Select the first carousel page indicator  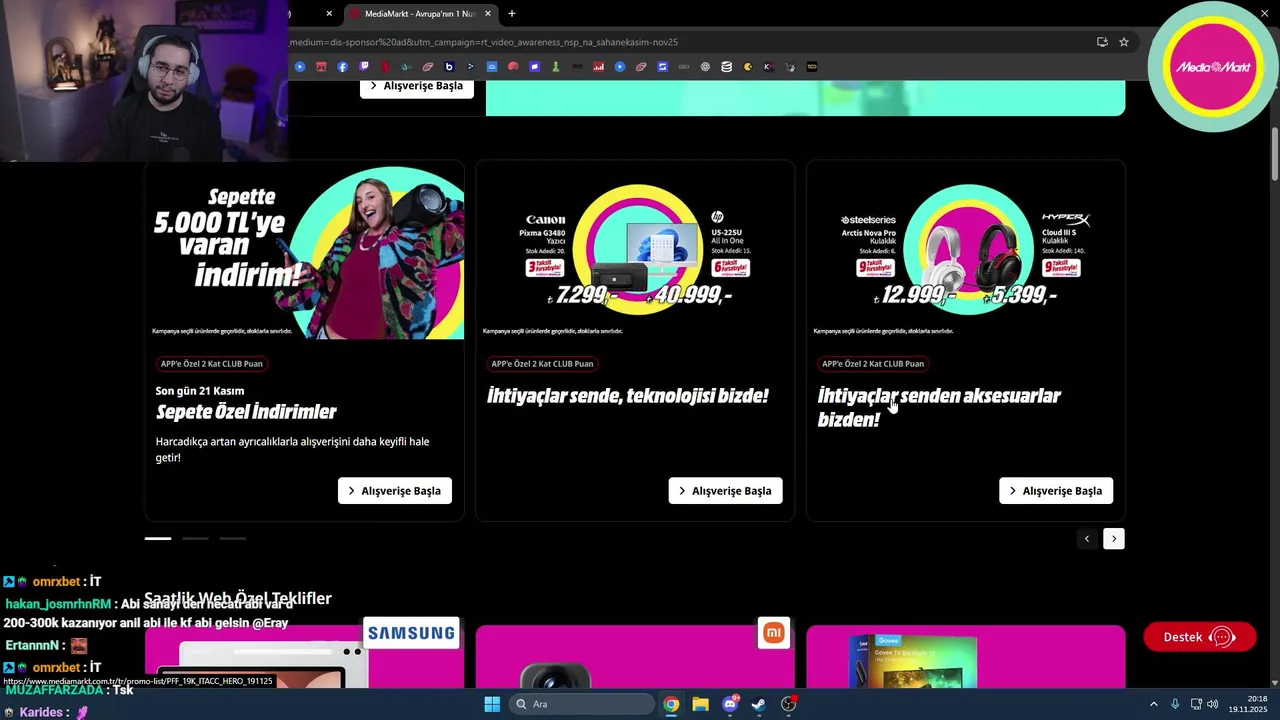[158, 539]
